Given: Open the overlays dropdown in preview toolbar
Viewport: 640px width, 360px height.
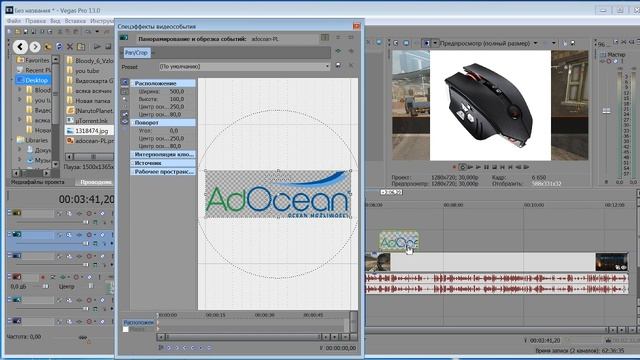Looking at the screenshot, I should pyautogui.click(x=554, y=43).
